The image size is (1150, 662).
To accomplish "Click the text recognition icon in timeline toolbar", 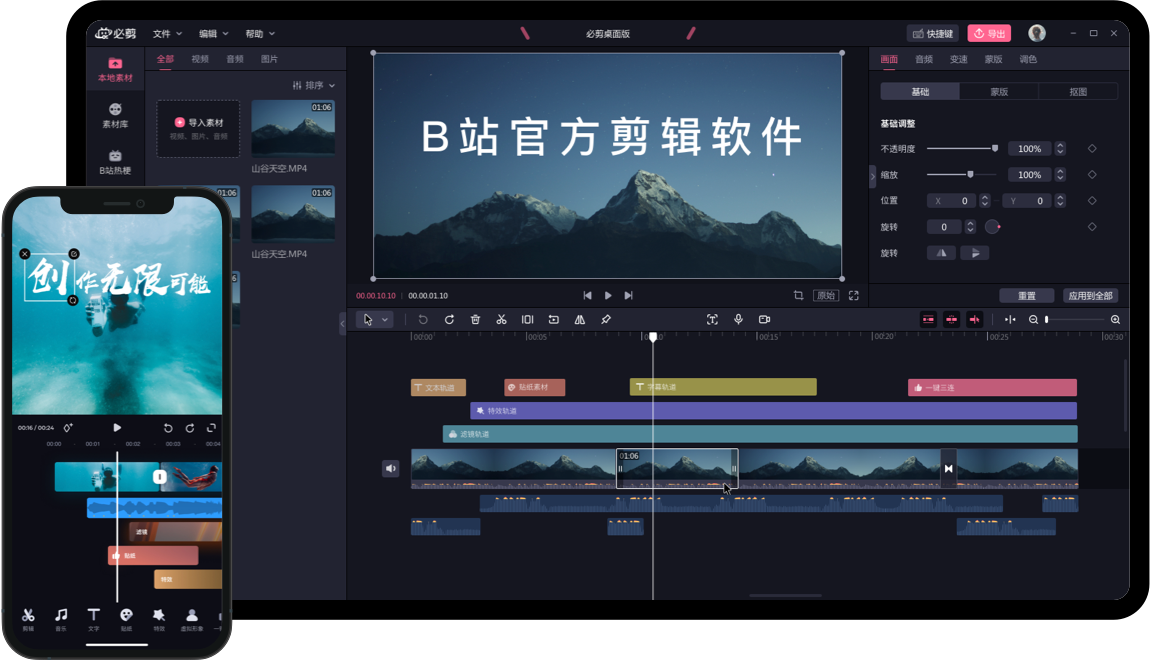I will coord(712,319).
